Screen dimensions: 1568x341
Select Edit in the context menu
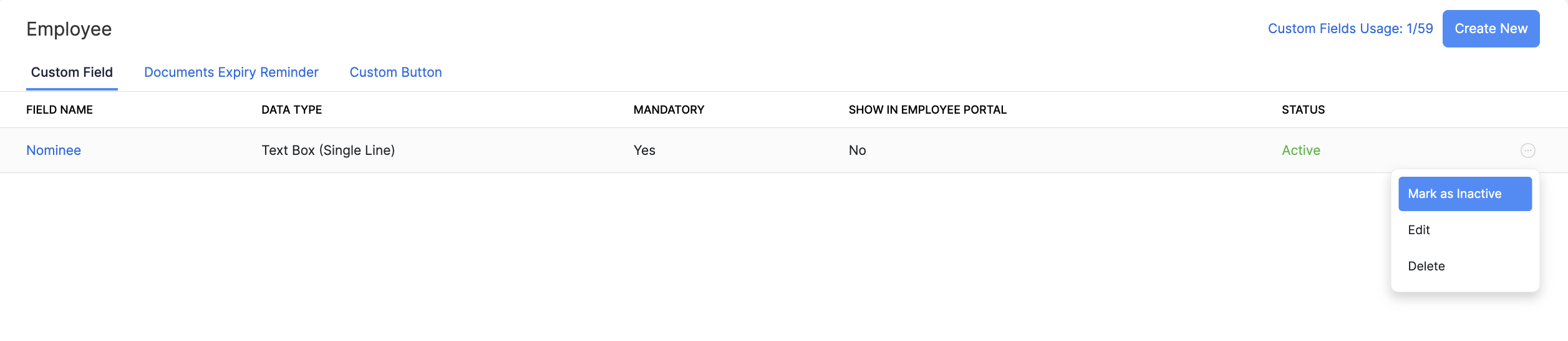(x=1419, y=230)
